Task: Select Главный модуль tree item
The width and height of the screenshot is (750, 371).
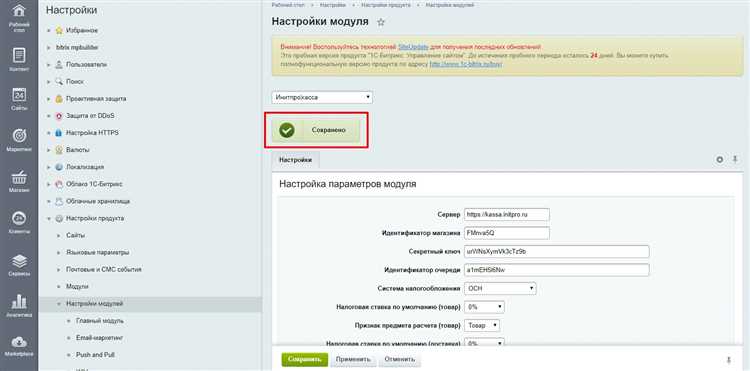Action: click(x=100, y=321)
